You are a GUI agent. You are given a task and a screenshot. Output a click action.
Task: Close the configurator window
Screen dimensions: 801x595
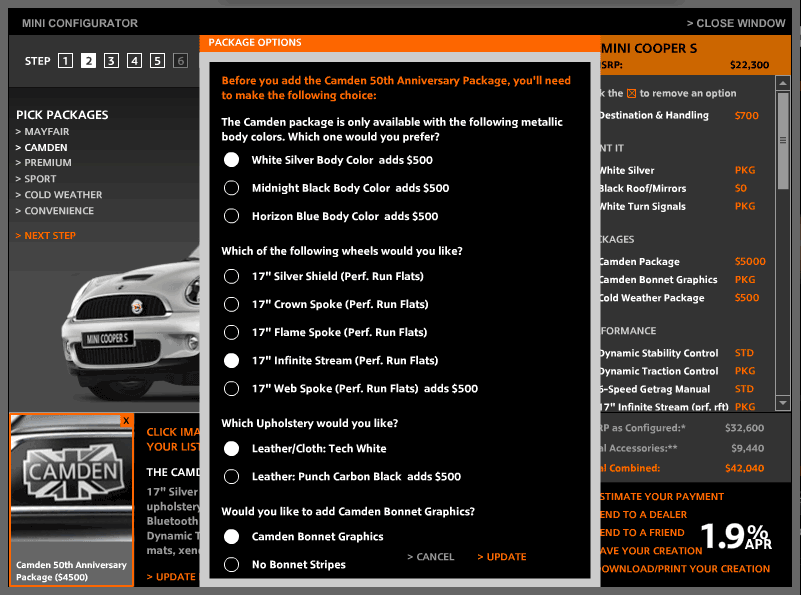736,23
